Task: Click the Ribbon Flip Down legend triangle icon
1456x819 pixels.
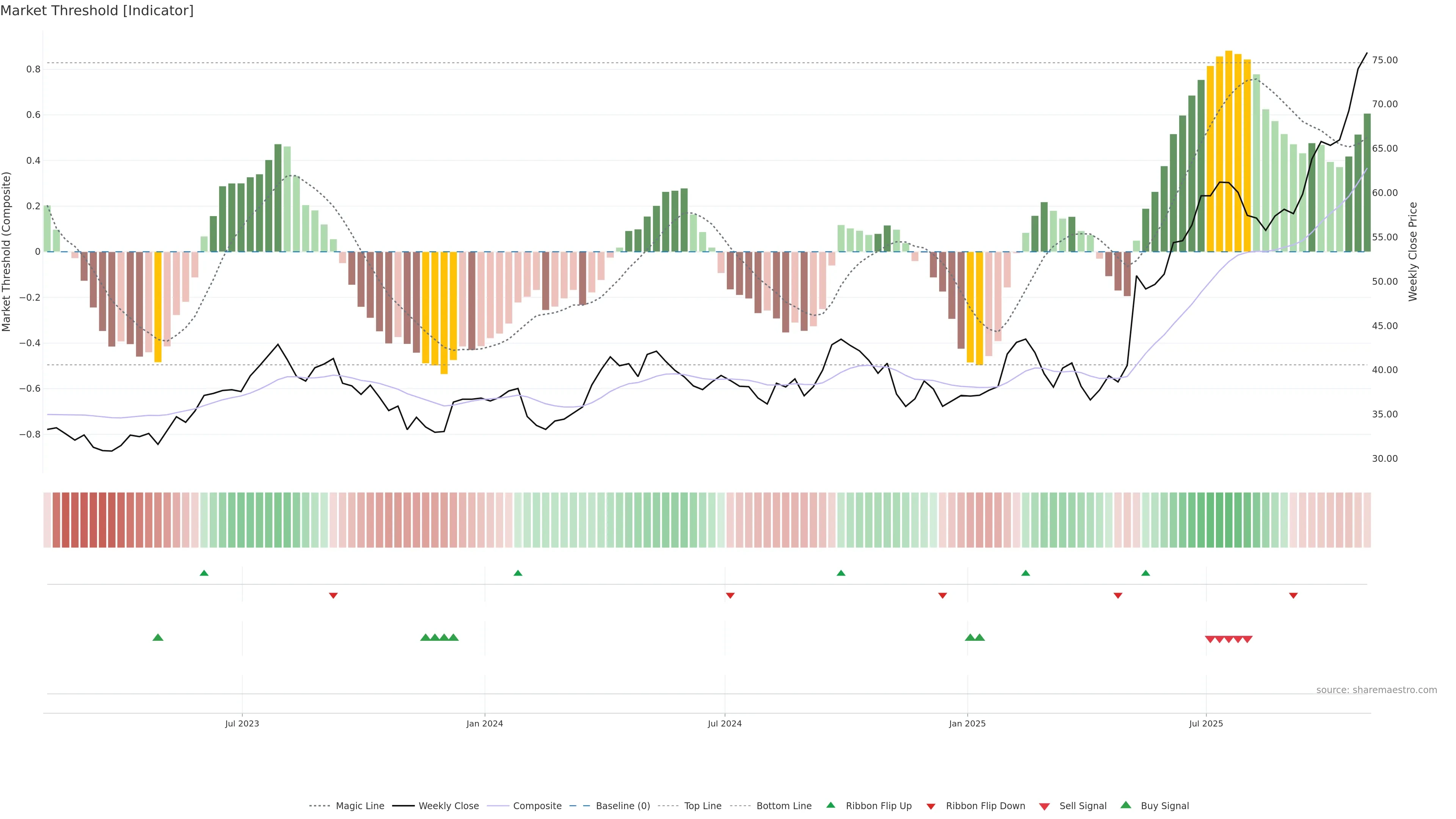Action: pos(931,806)
